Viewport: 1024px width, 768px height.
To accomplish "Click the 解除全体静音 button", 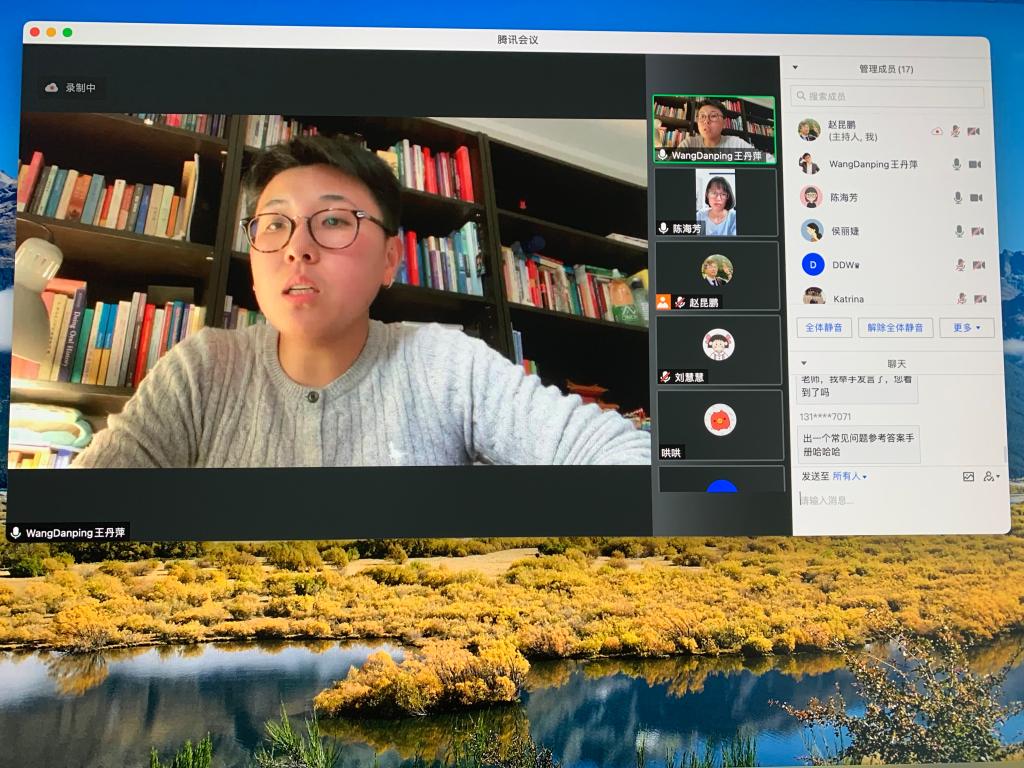I will pyautogui.click(x=895, y=328).
